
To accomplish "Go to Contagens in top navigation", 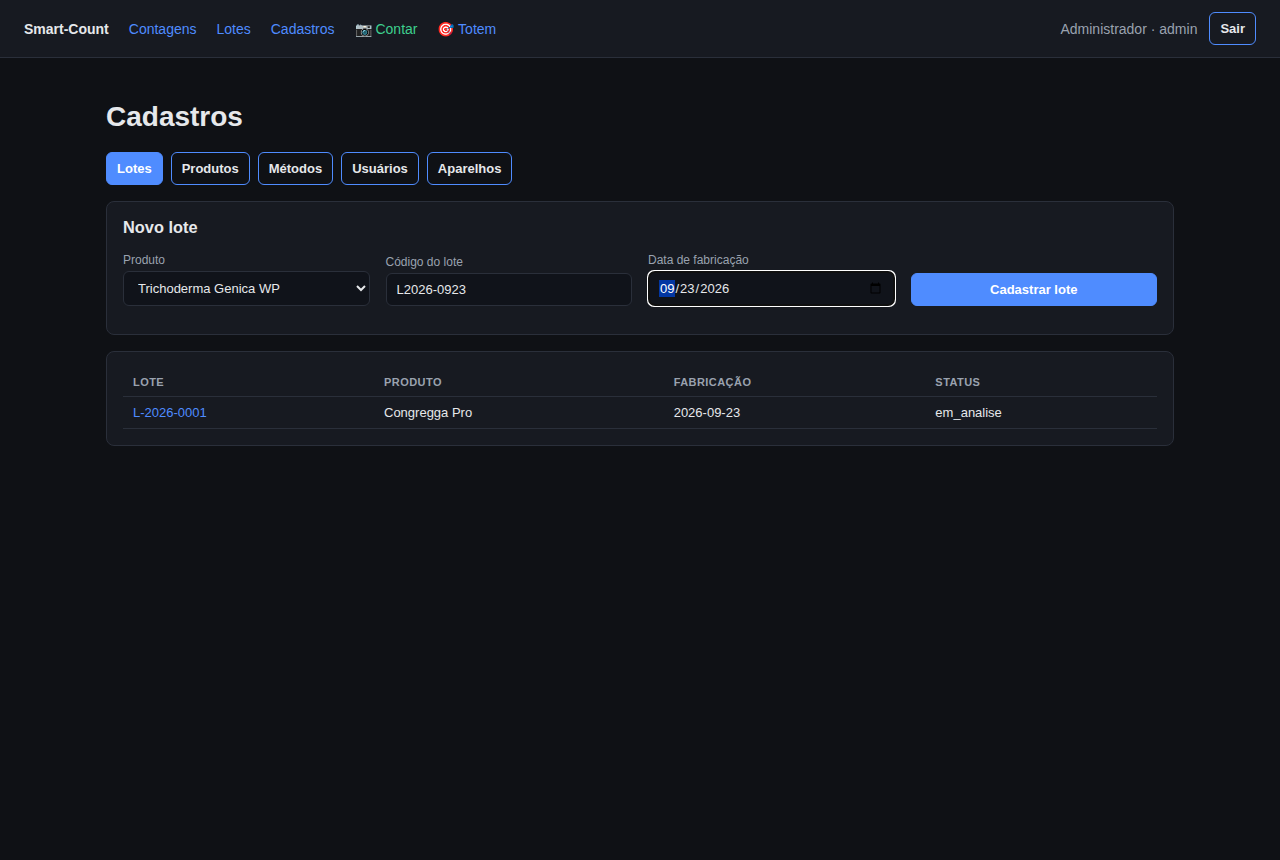I will point(163,29).
